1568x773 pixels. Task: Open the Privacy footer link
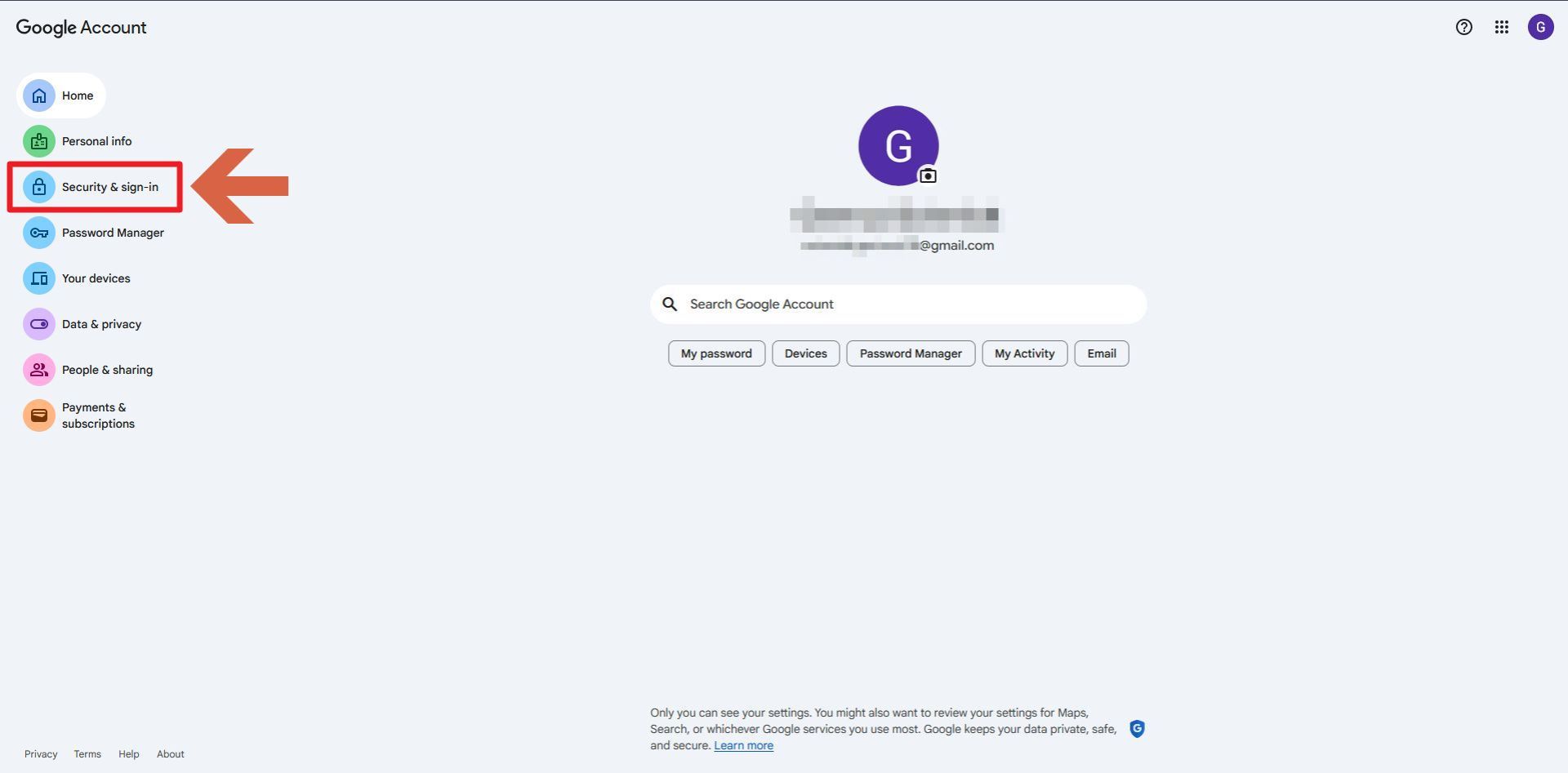pyautogui.click(x=41, y=754)
